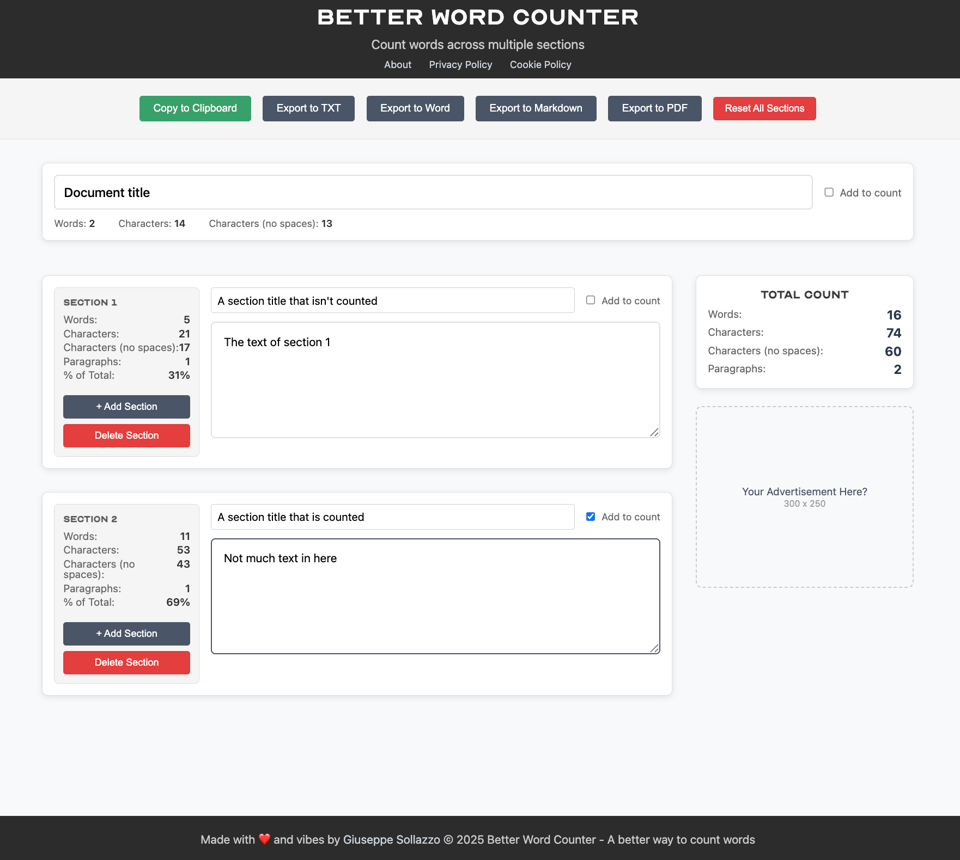Uncheck Add to count for Section 2 title
Image resolution: width=960 pixels, height=860 pixels.
tap(590, 517)
